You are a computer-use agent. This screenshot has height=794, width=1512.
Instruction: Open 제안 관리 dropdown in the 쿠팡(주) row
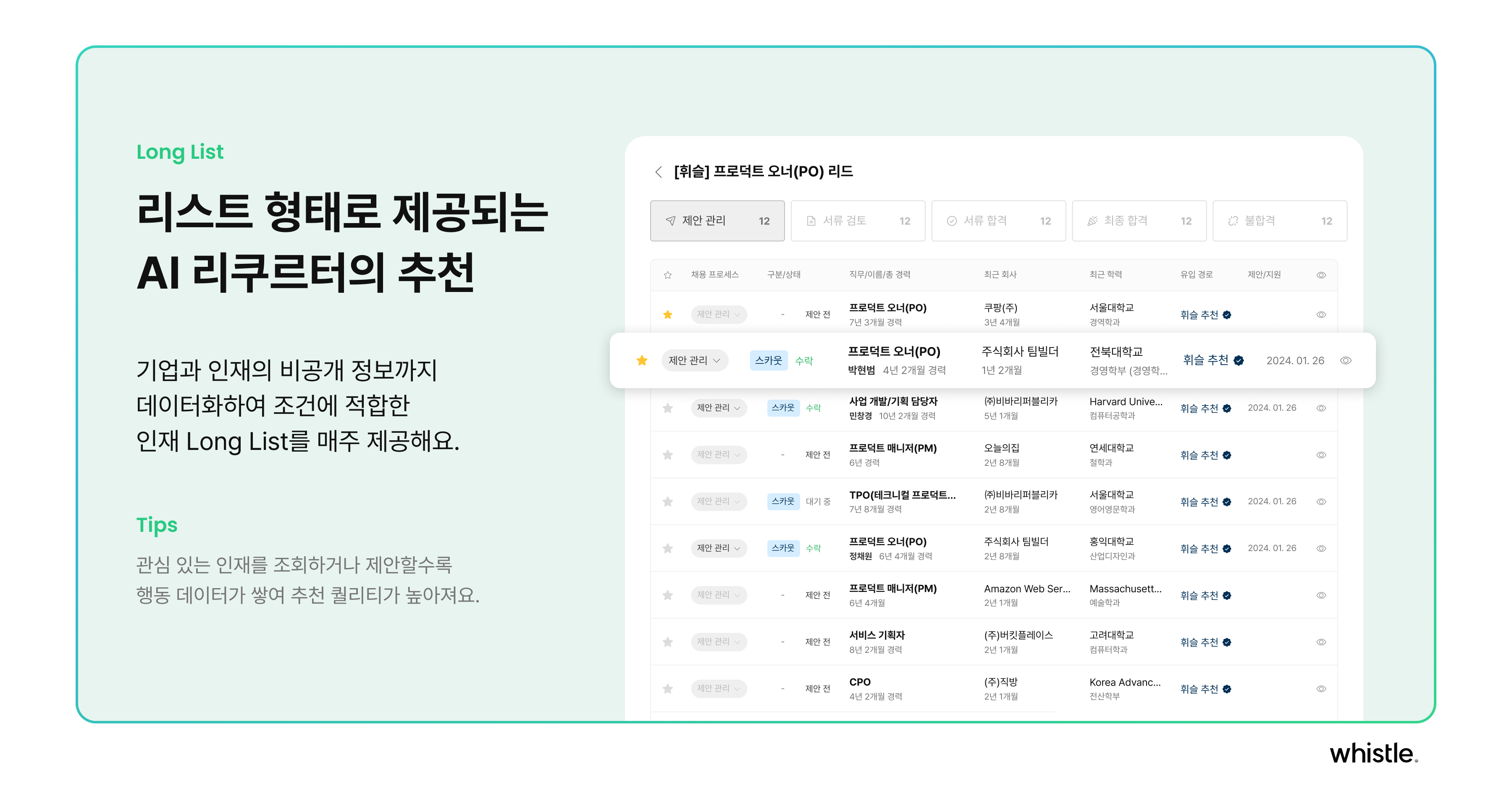pyautogui.click(x=719, y=314)
